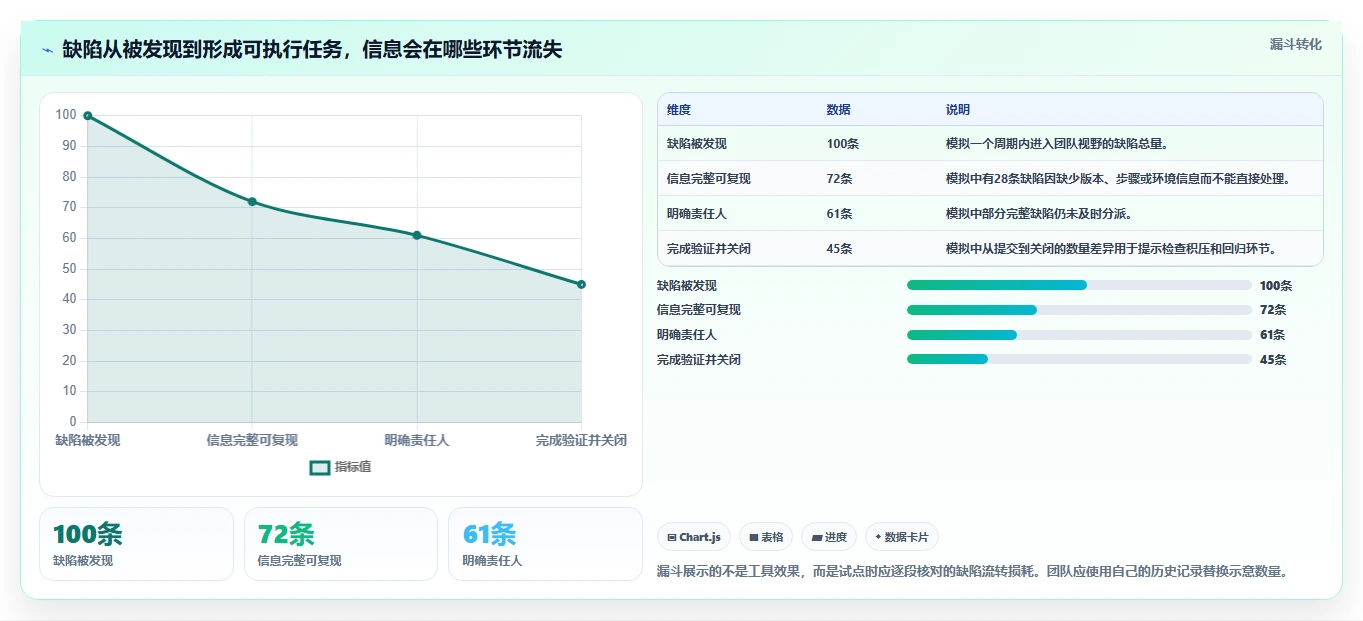The image size is (1363, 621).
Task: Open the 72条 信息完整可复现 data card
Action: (x=341, y=544)
